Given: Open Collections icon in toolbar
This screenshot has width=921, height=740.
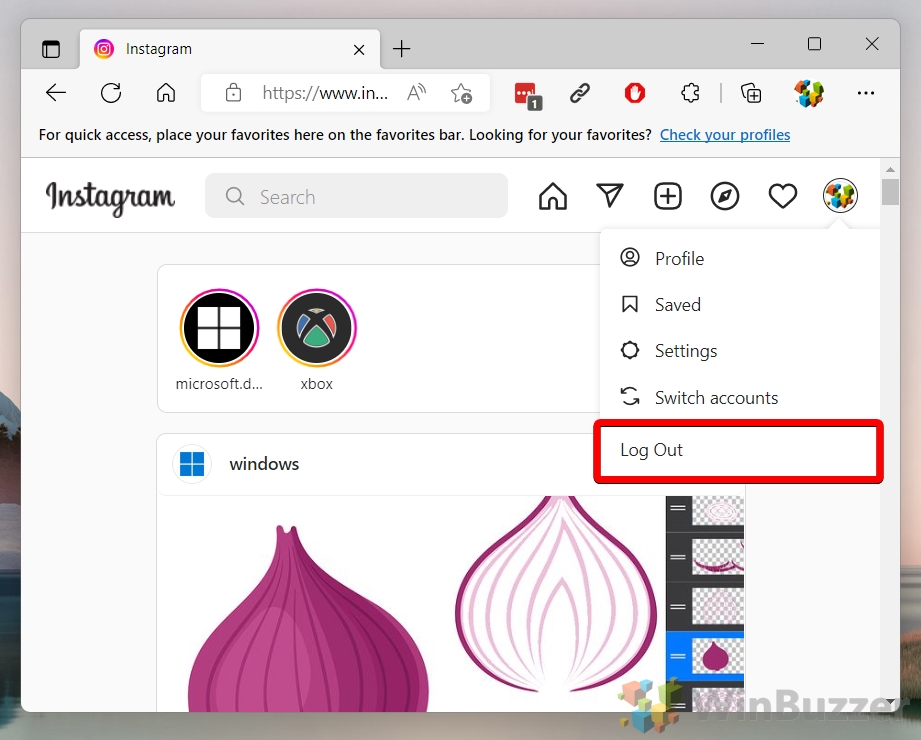Looking at the screenshot, I should coord(751,93).
